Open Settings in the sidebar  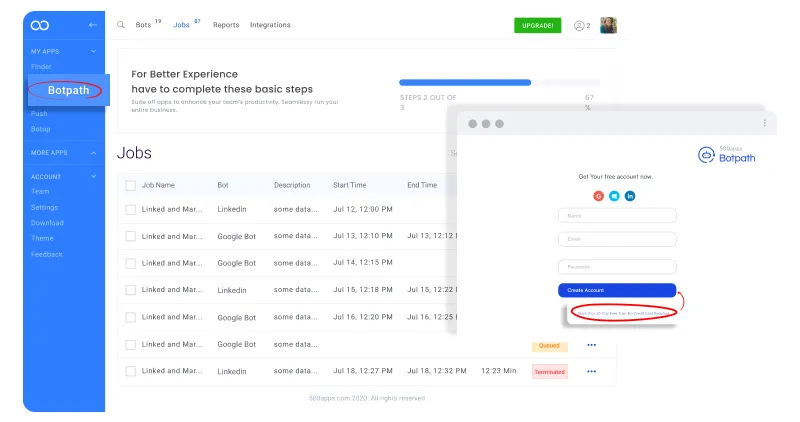[44, 208]
